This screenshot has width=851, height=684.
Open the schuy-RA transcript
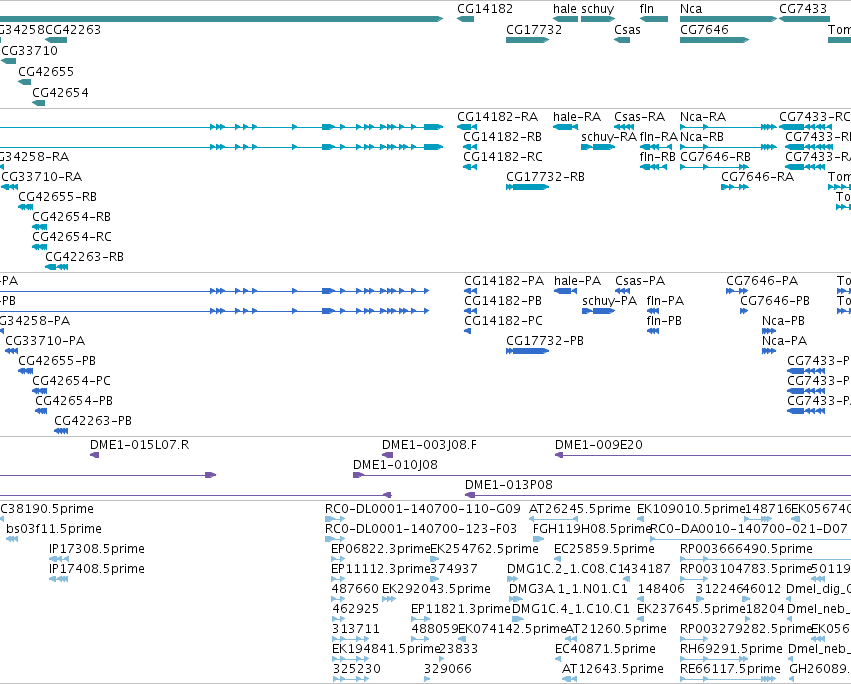click(609, 137)
